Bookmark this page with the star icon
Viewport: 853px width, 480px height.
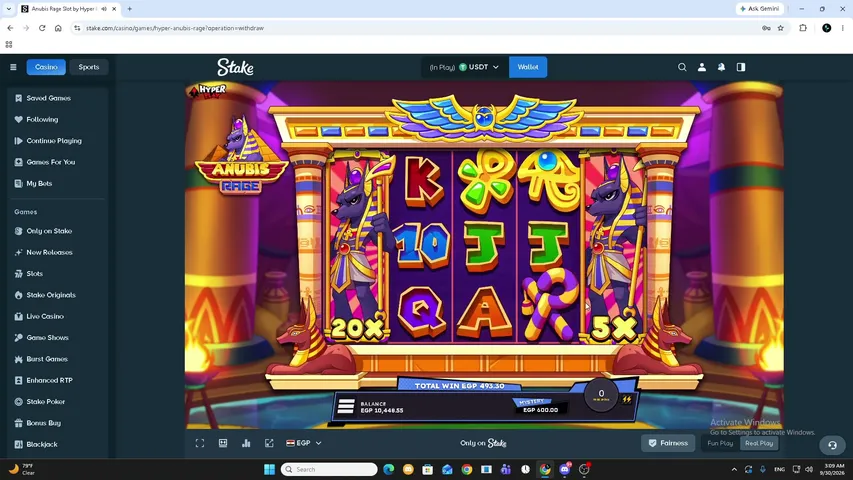(781, 28)
